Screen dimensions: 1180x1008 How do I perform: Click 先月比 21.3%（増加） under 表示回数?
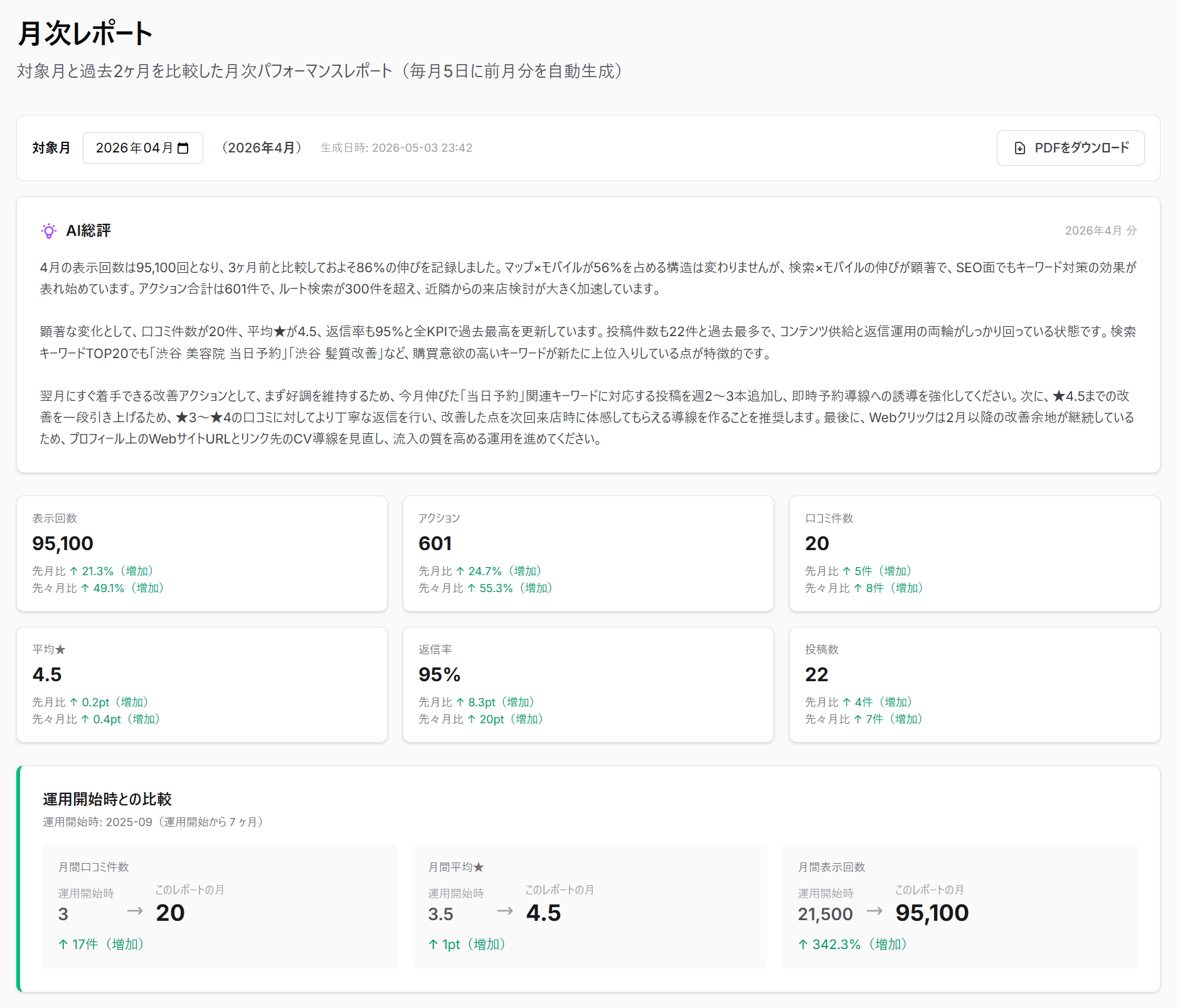(94, 571)
